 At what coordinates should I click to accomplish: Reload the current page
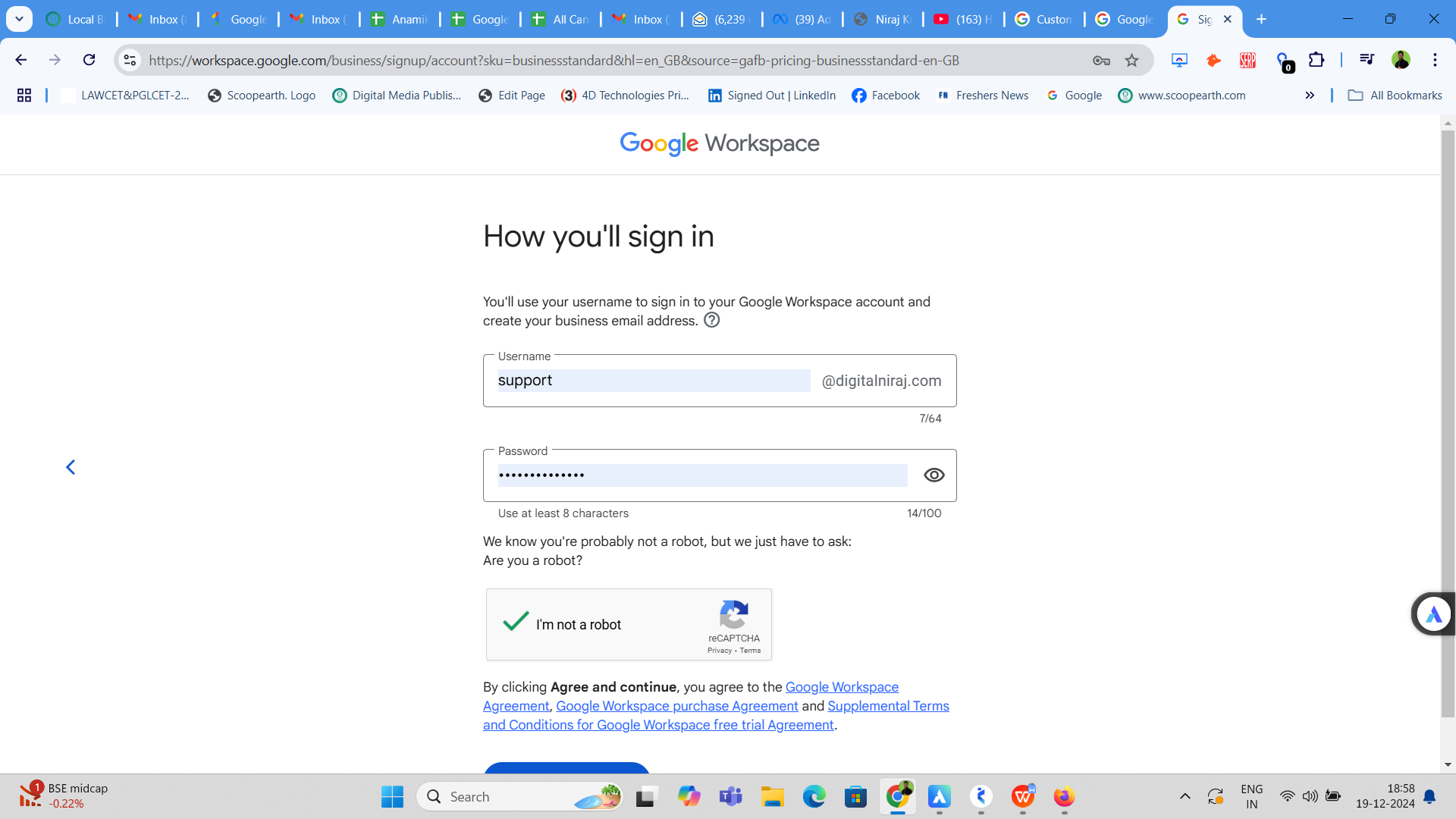click(89, 60)
